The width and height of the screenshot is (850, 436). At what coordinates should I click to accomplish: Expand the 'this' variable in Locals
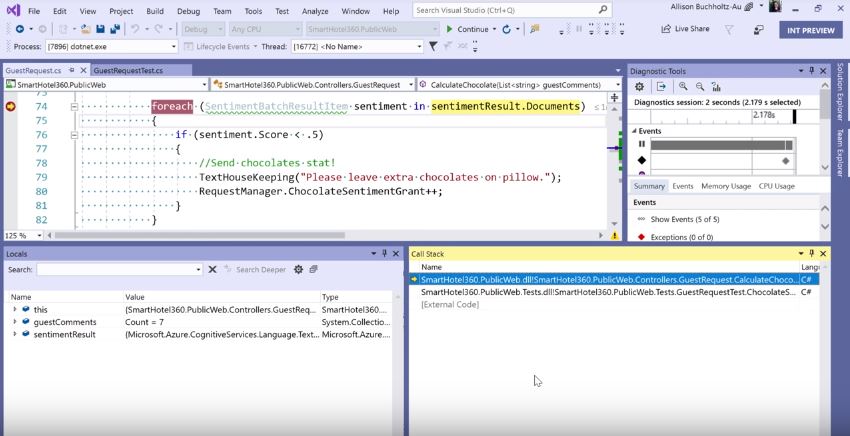pos(15,309)
